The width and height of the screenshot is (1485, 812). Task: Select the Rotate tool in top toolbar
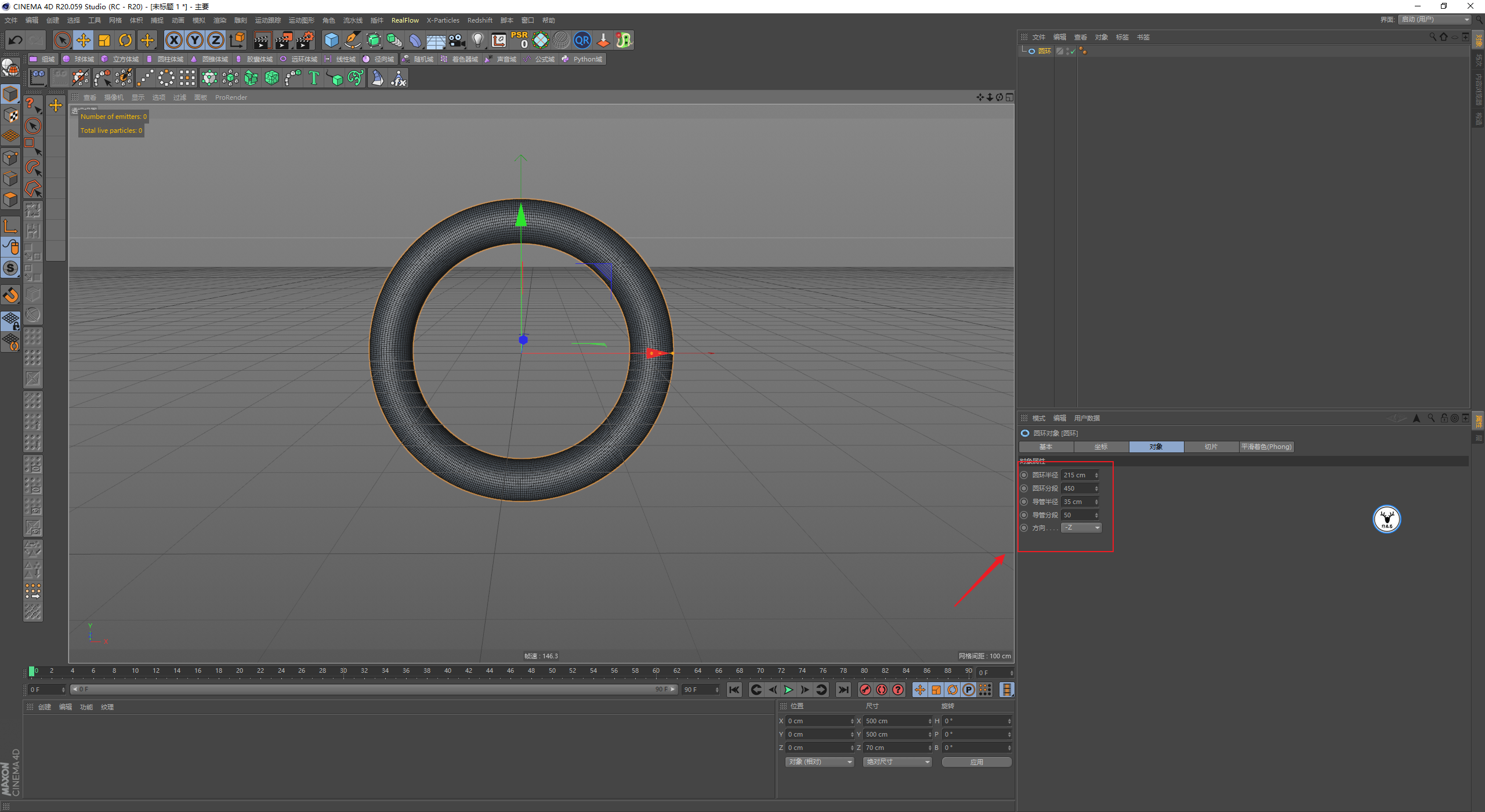tap(125, 40)
